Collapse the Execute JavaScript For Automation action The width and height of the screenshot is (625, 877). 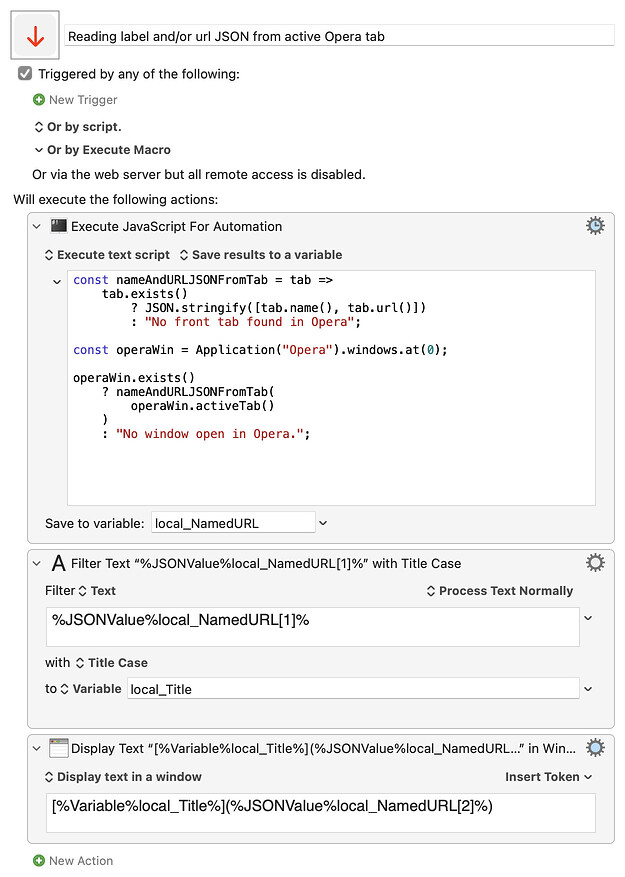pos(38,226)
